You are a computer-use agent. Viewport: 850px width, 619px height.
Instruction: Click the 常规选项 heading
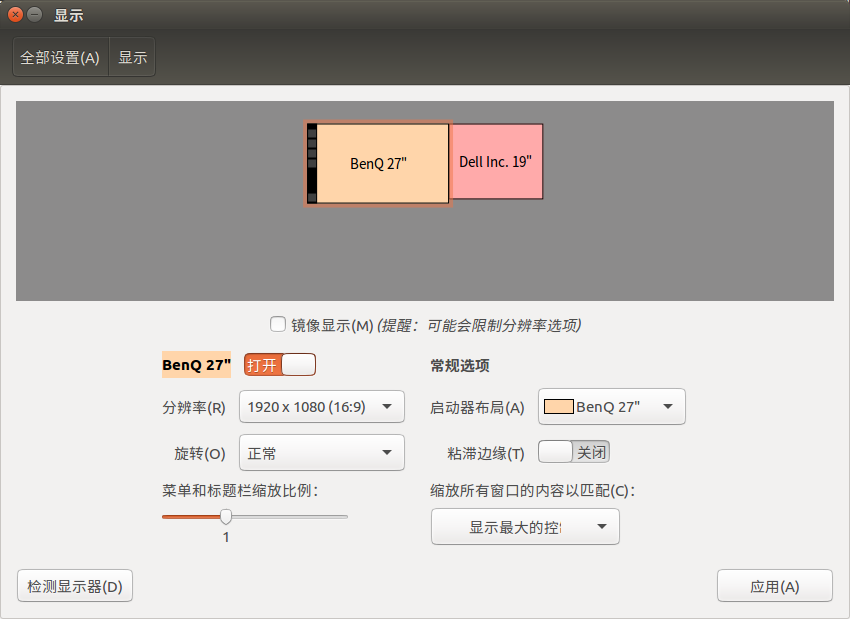pos(460,366)
